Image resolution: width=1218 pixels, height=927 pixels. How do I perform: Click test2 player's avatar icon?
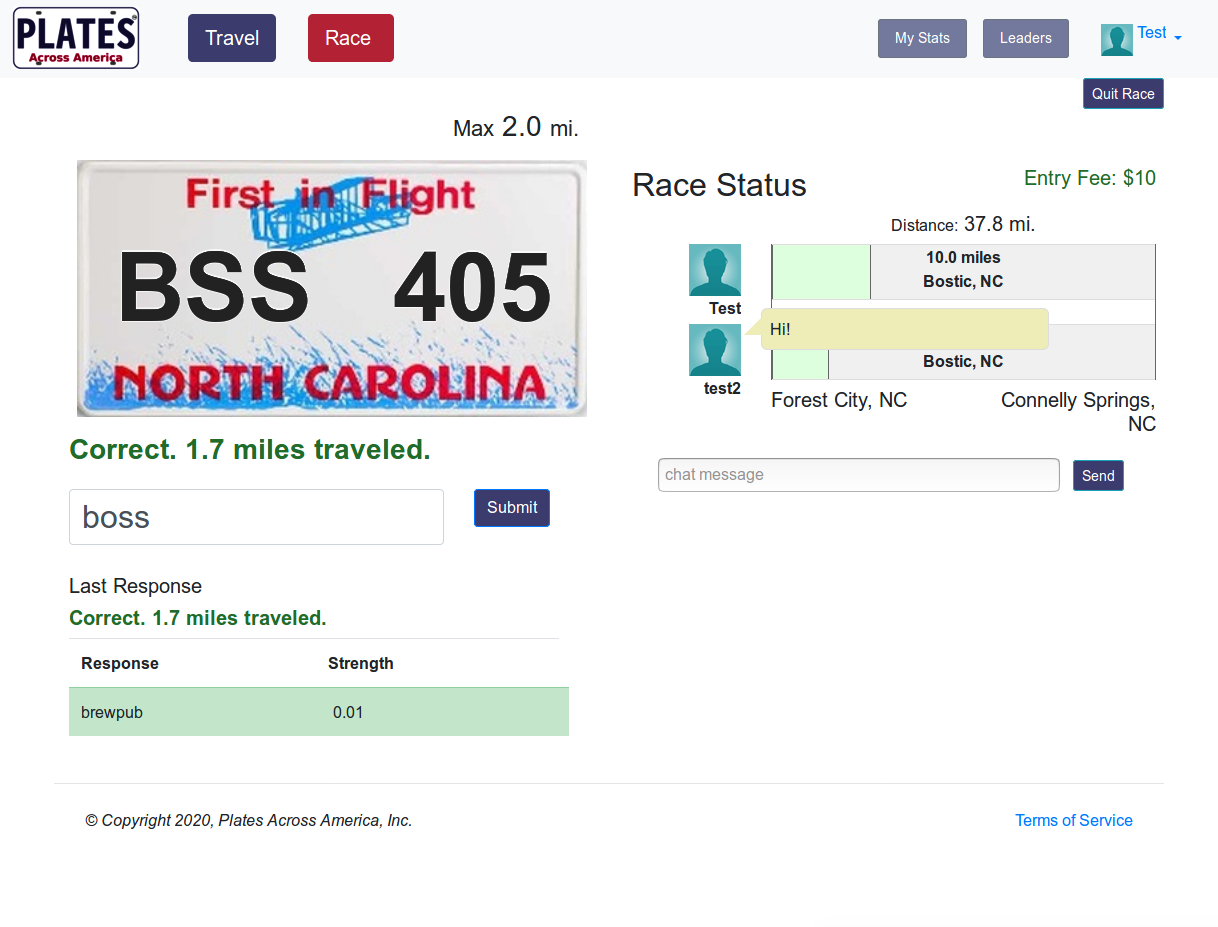pos(715,350)
